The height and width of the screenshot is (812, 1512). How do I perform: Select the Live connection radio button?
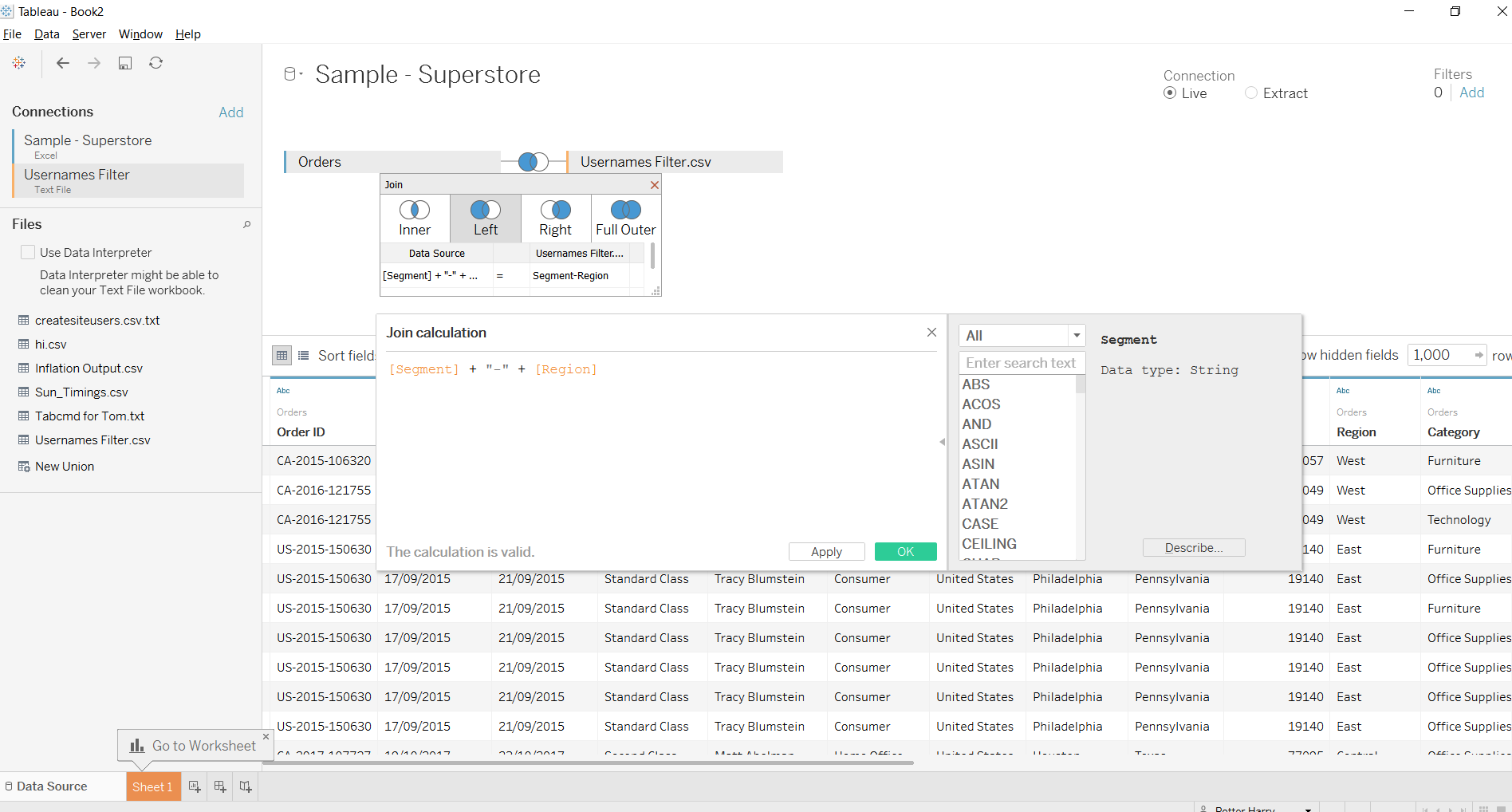click(1170, 93)
